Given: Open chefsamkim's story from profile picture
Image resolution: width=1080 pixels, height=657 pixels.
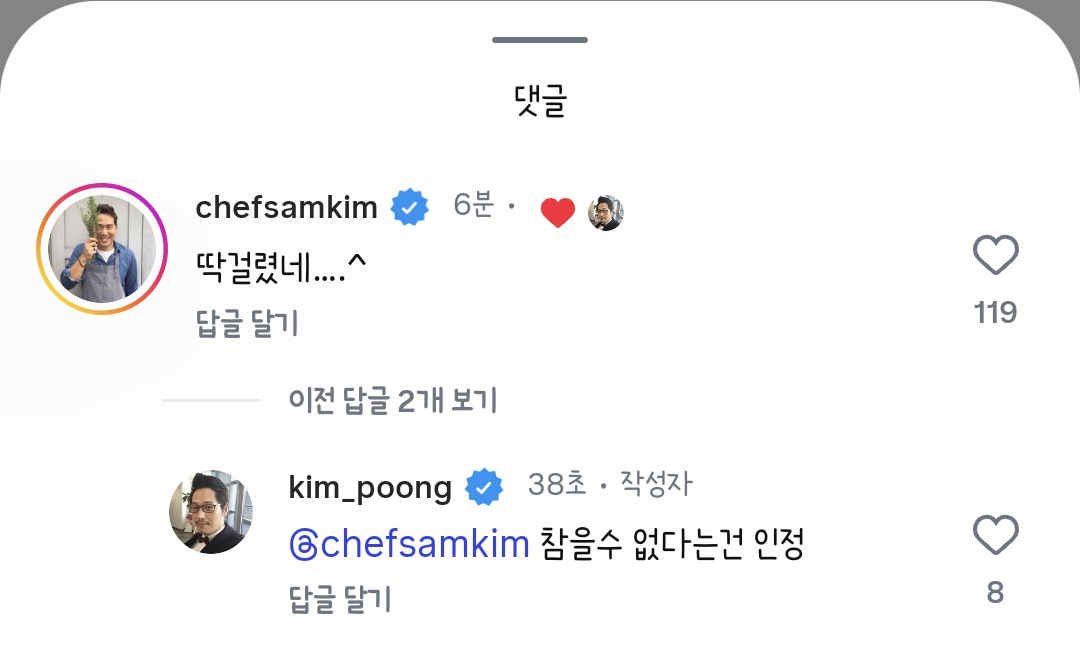Looking at the screenshot, I should tap(102, 249).
